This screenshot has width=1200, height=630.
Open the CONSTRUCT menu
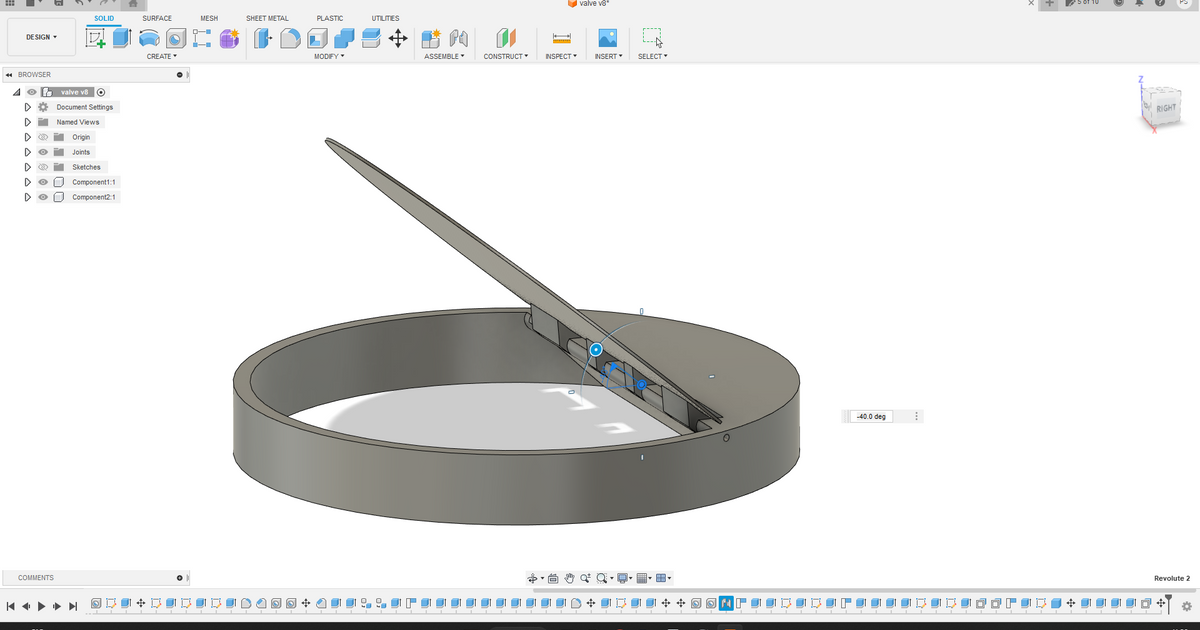505,56
